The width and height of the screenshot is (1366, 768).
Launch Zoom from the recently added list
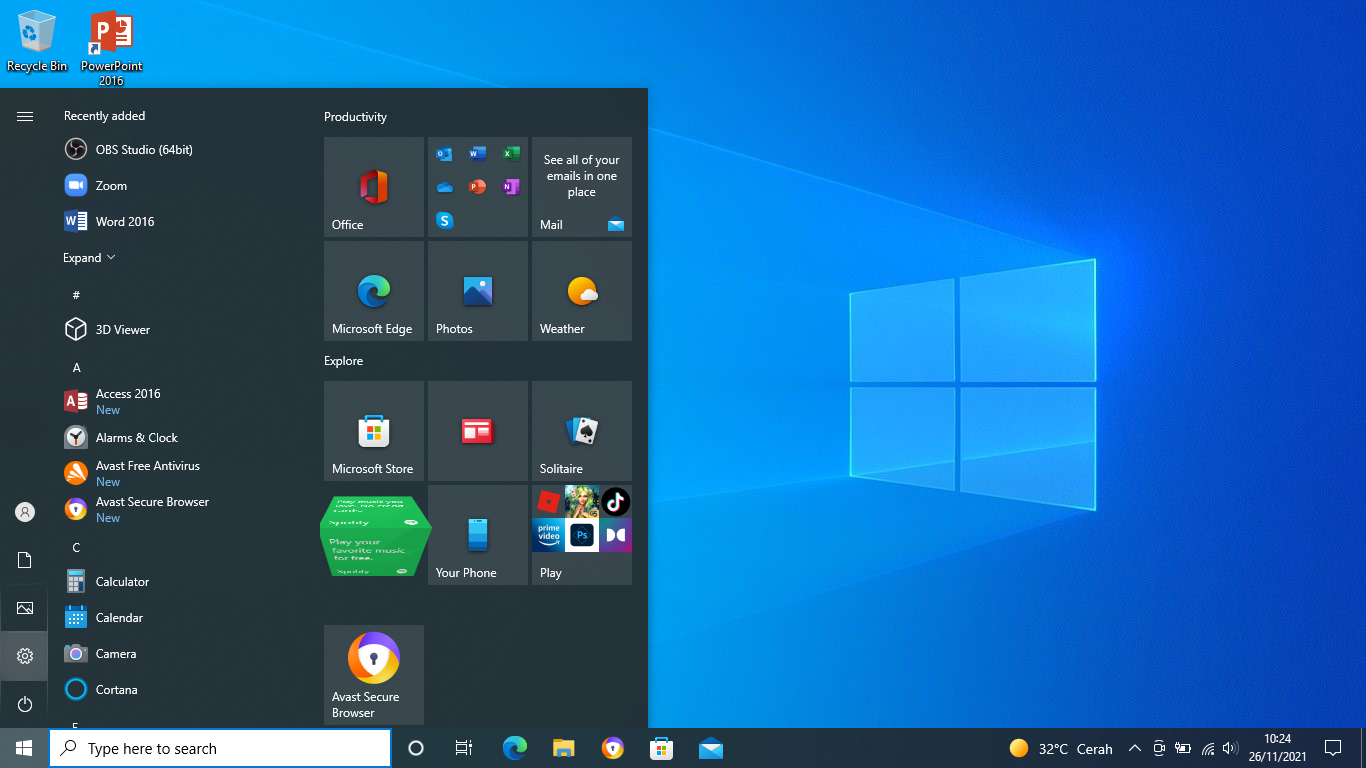coord(178,186)
